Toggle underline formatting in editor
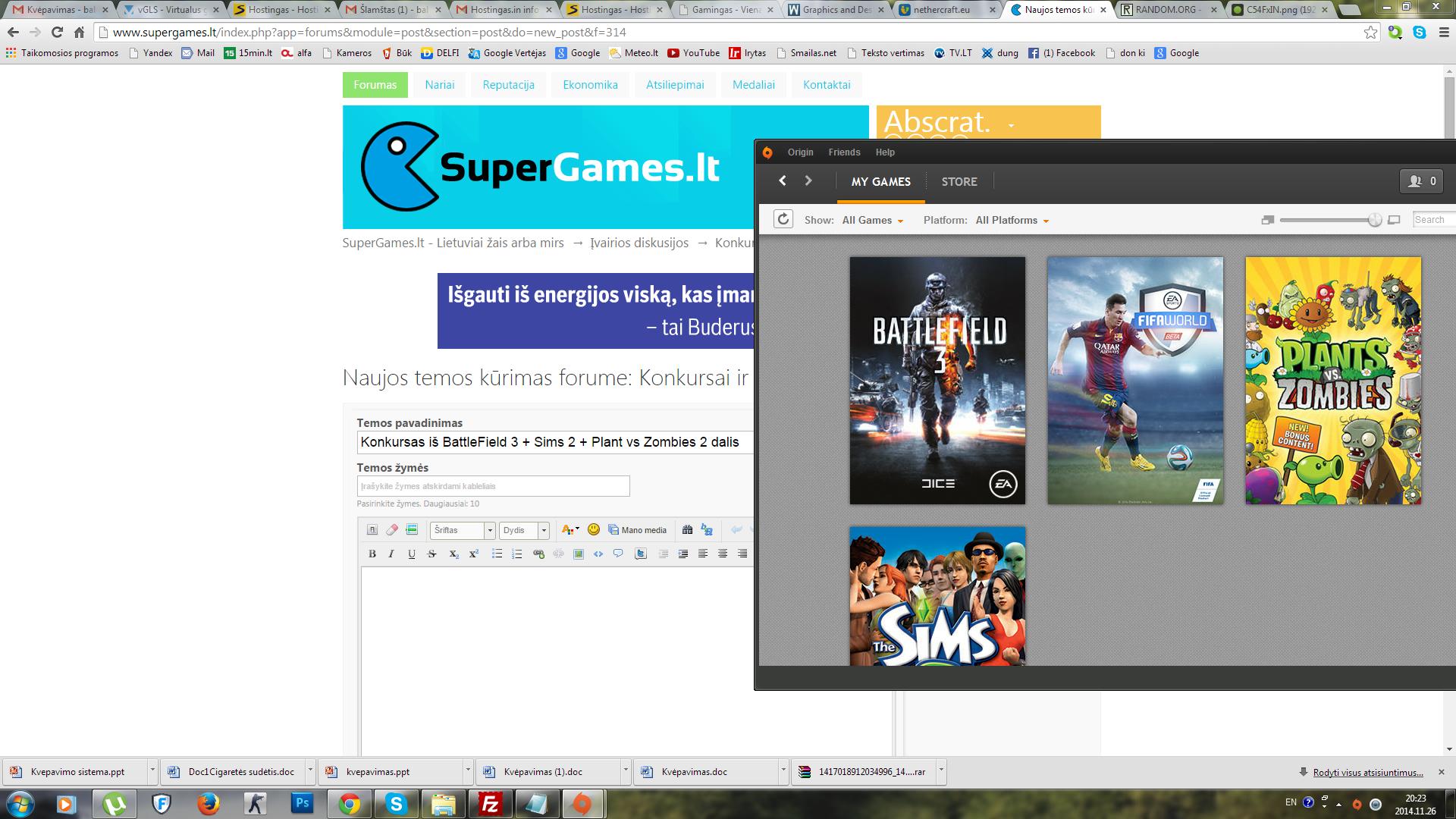This screenshot has width=1456, height=819. (x=411, y=554)
